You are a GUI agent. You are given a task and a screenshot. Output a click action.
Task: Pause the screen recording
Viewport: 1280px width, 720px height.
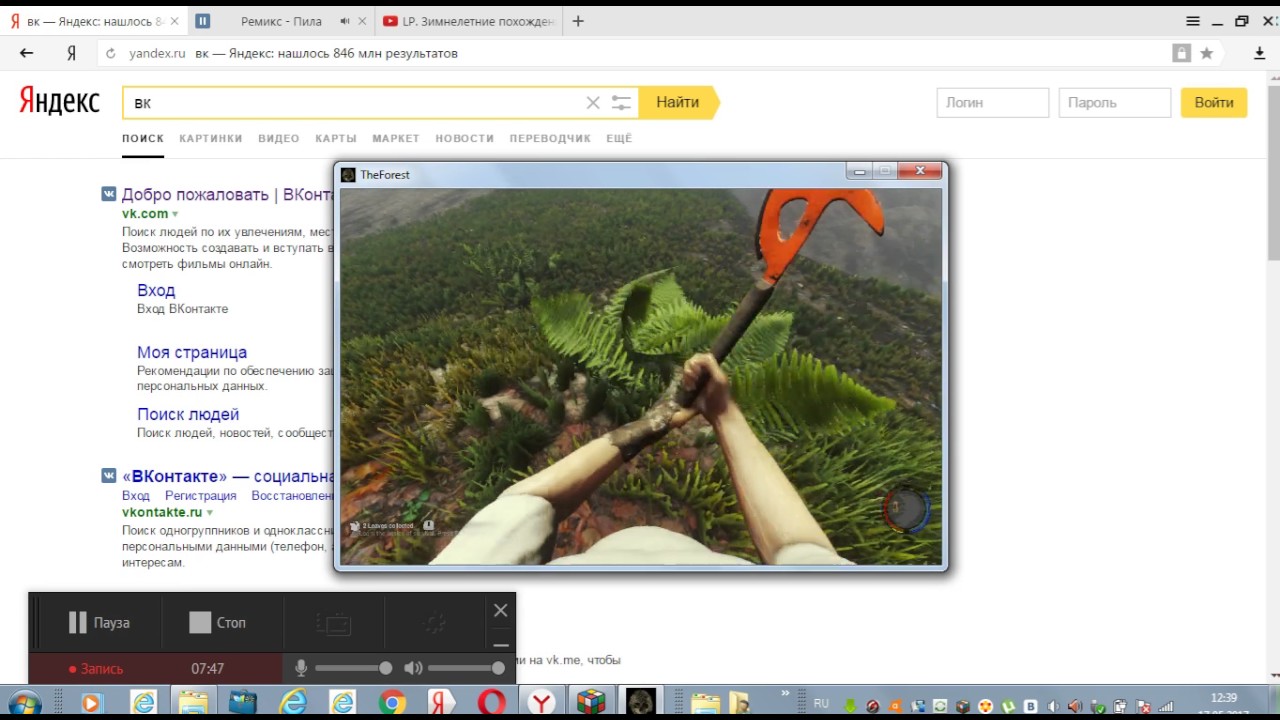[99, 623]
